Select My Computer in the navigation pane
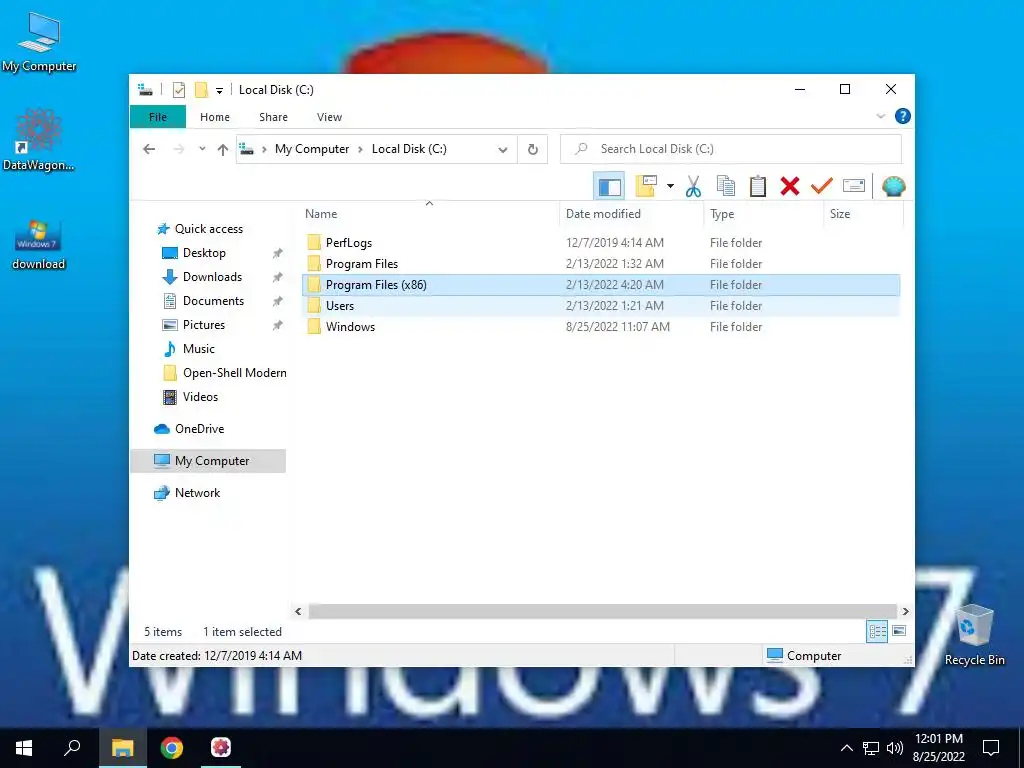Screen dimensions: 1024x768 (208, 461)
